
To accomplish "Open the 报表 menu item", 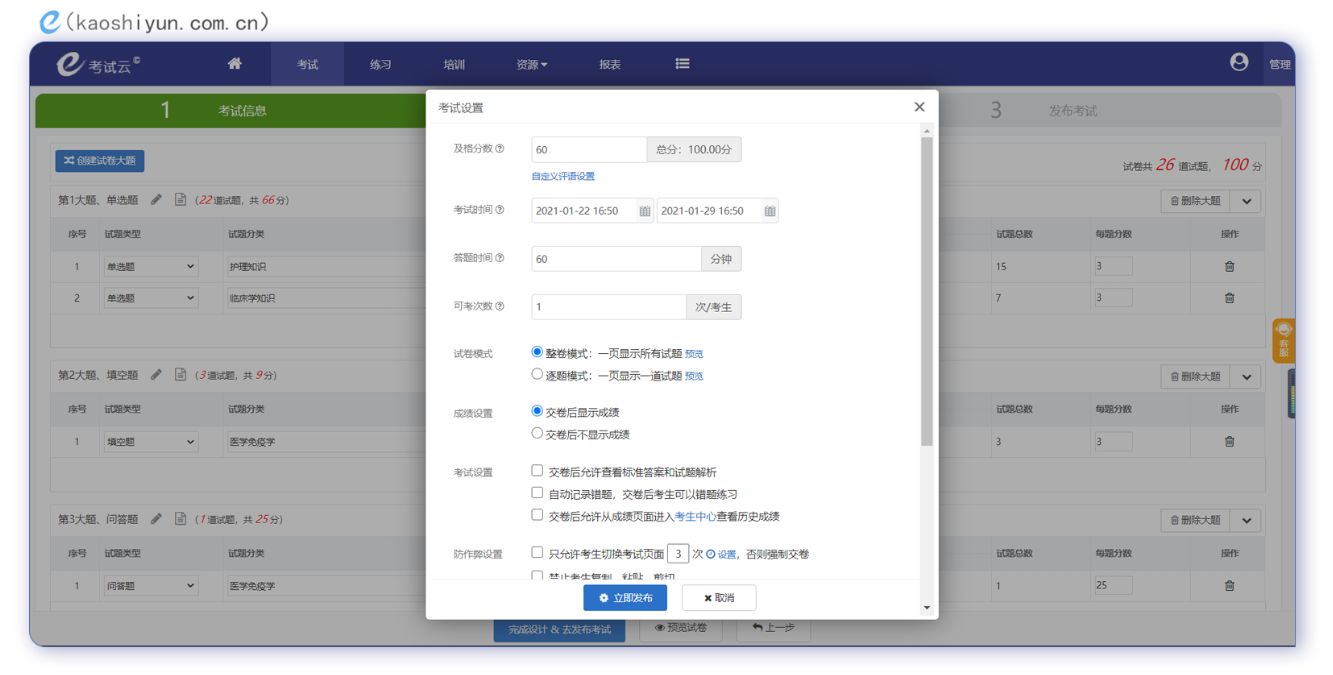I will click(x=609, y=65).
